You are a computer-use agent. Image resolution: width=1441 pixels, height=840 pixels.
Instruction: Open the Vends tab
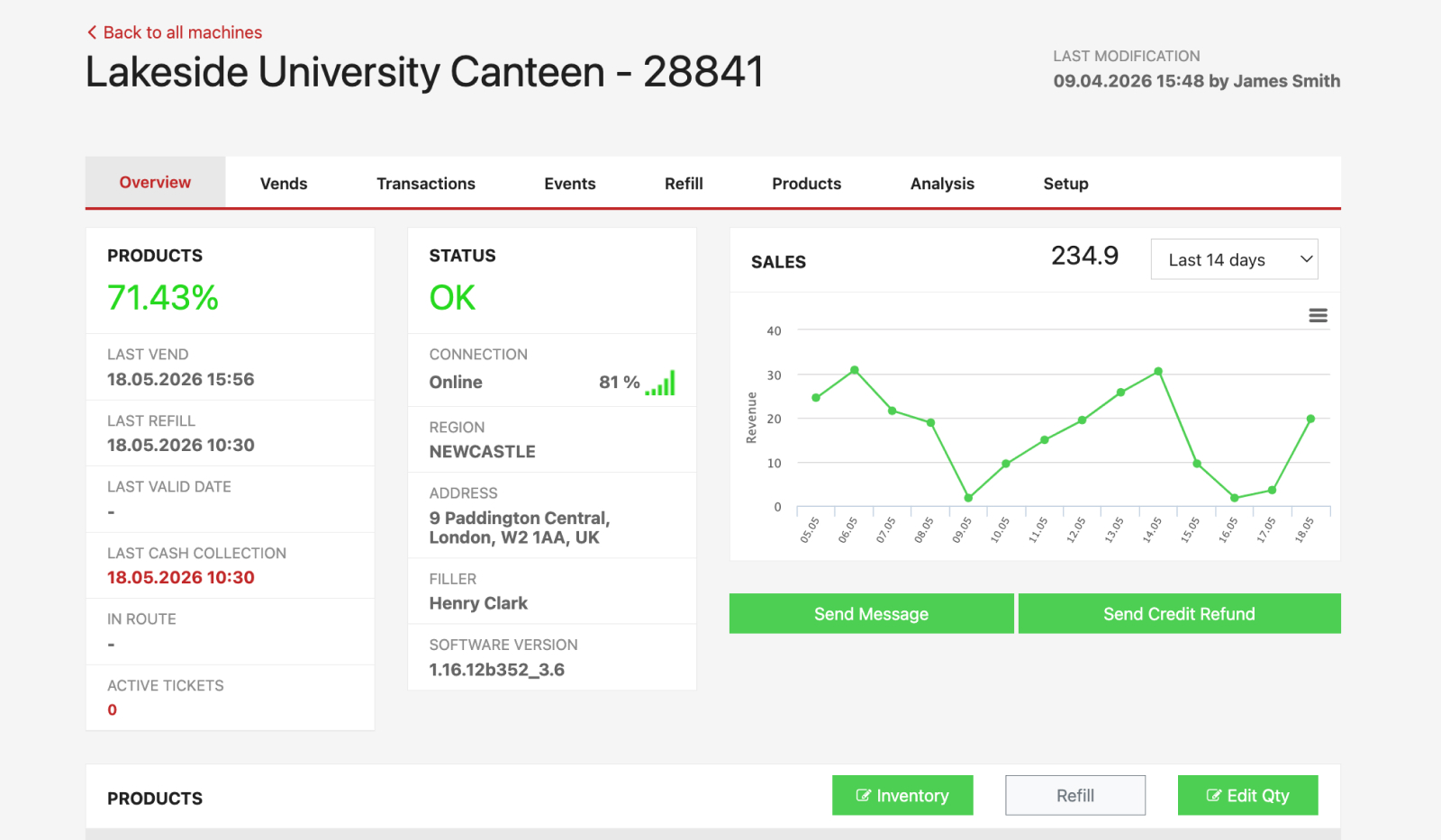(284, 184)
